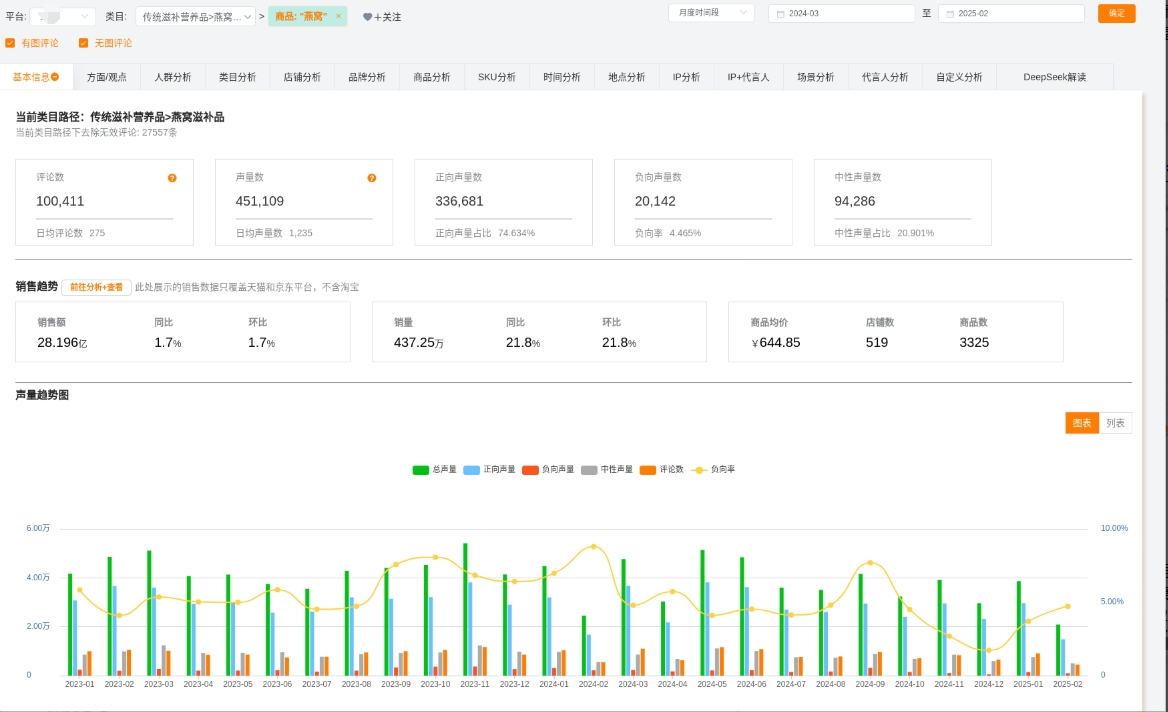
Task: Toggle 负向率 line in chart legend
Action: click(714, 470)
